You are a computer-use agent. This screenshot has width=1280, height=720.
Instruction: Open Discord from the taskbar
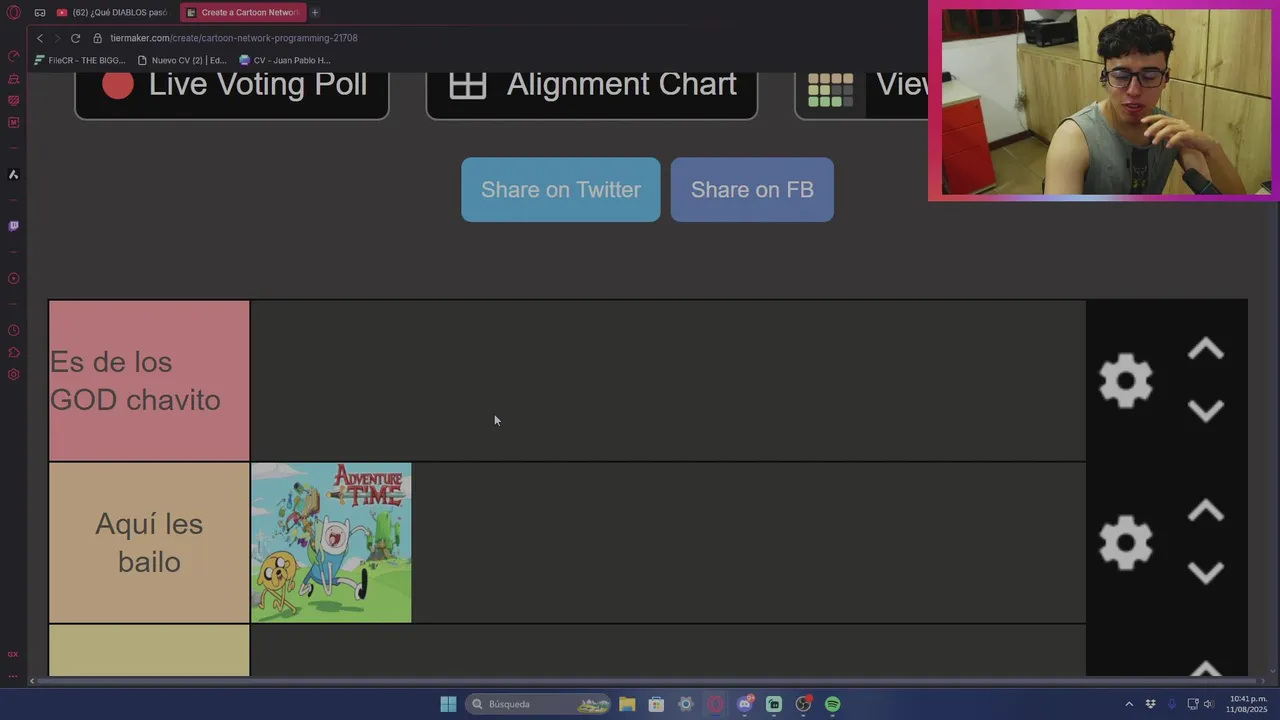[745, 704]
